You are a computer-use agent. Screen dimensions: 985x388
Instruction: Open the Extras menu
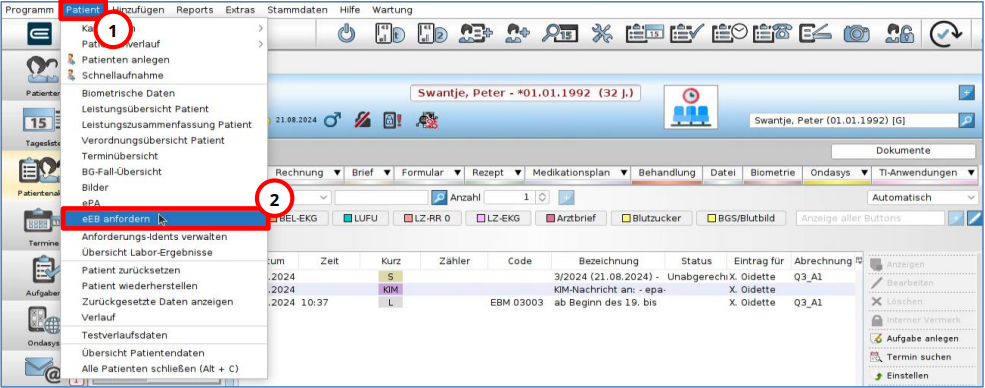coord(241,9)
